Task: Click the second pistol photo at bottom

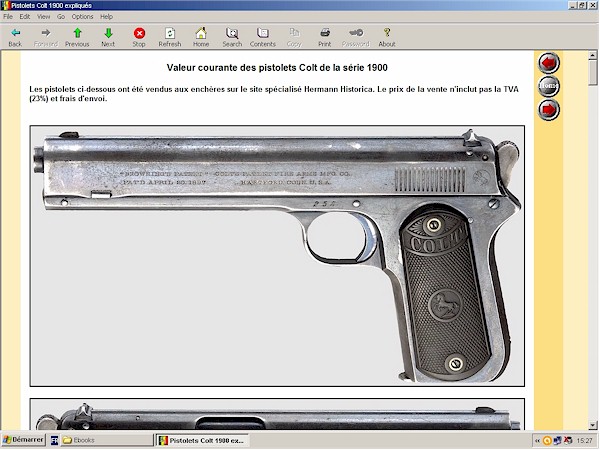Action: pyautogui.click(x=277, y=414)
